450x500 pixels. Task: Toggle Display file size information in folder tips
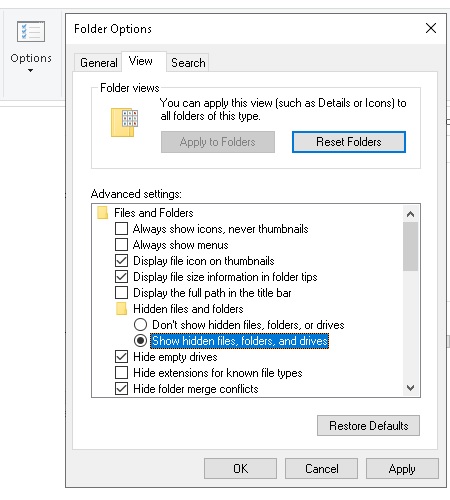click(121, 277)
